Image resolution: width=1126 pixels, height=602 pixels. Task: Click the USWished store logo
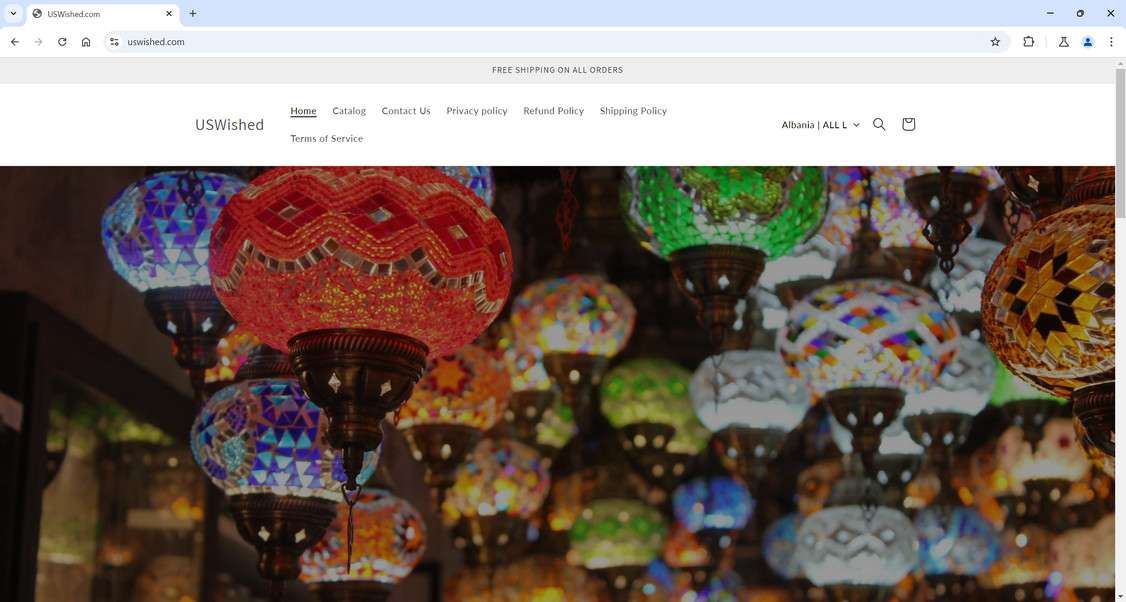coord(230,124)
